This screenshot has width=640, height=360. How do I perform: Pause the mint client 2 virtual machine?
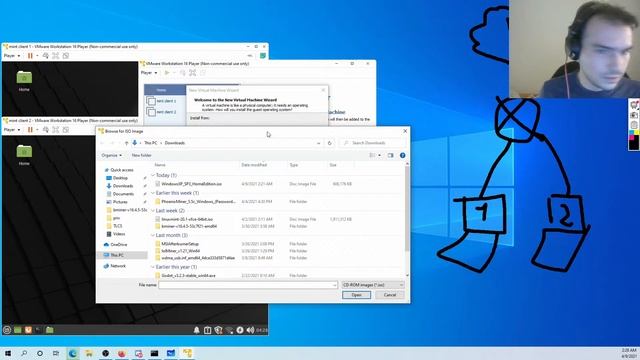[30, 130]
